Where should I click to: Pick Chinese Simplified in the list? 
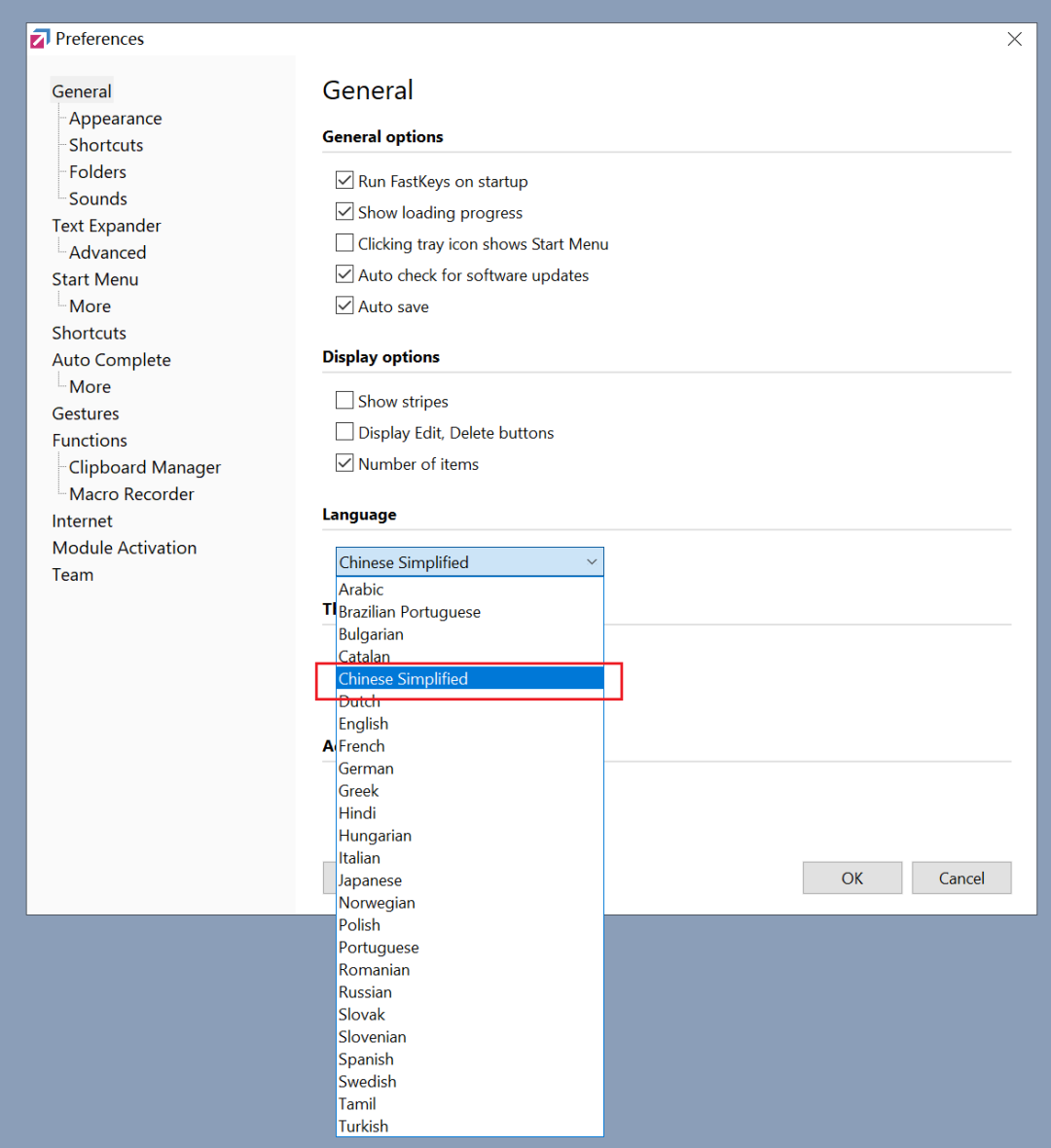pos(469,679)
